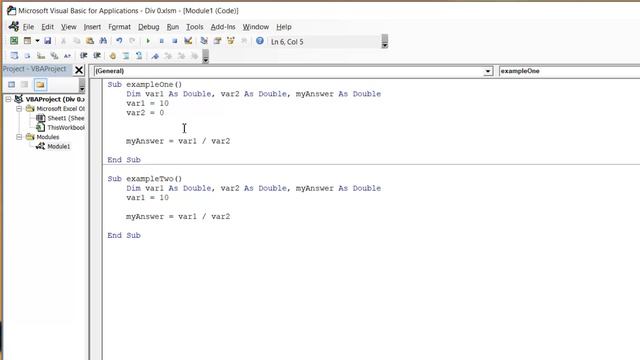Screen dimensions: 640x360
Task: Open the Window menu
Action: click(256, 27)
